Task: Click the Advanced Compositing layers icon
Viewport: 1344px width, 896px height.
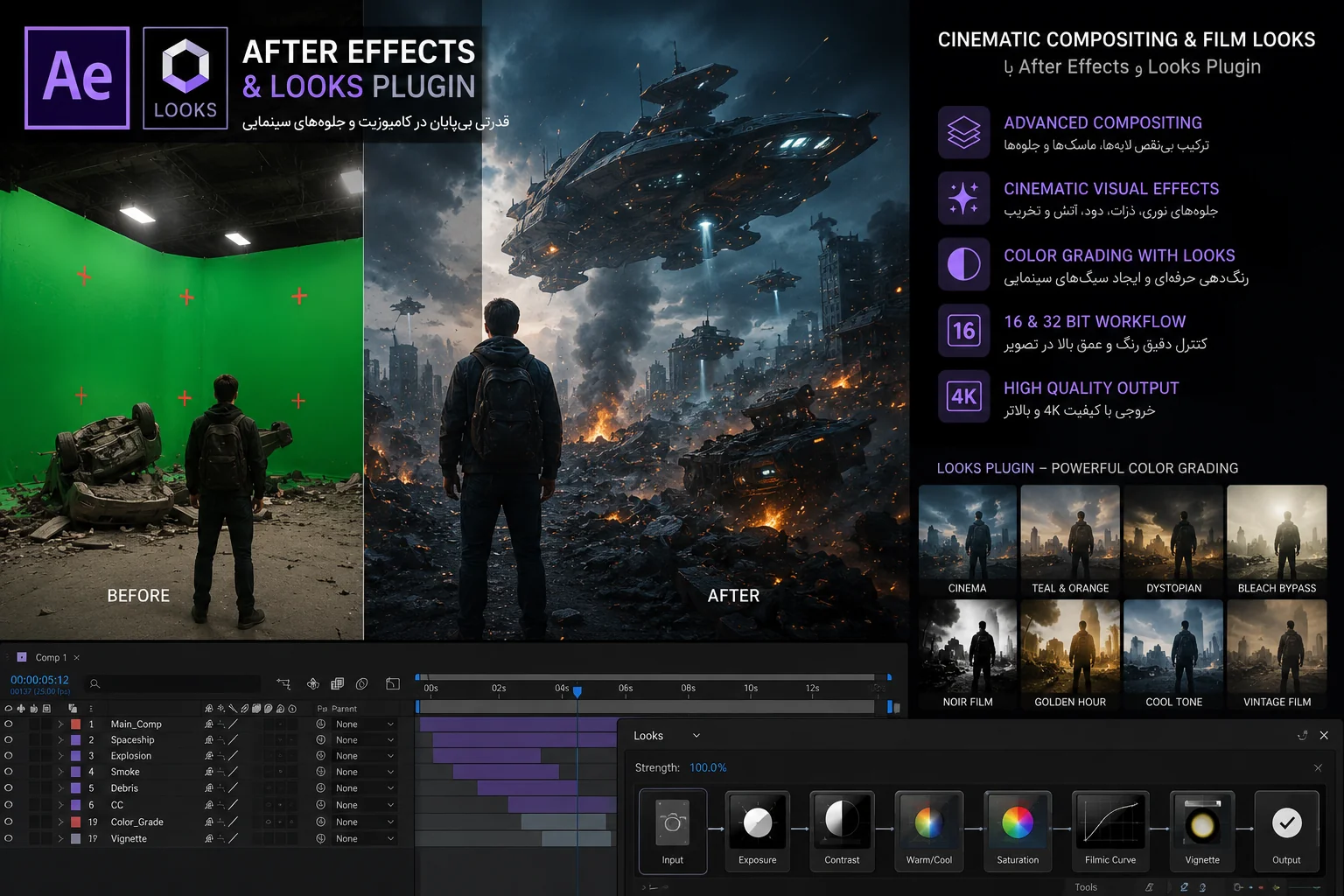Action: (x=963, y=132)
